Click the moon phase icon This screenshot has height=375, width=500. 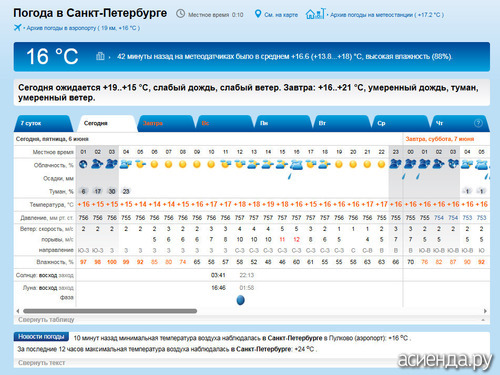240,300
